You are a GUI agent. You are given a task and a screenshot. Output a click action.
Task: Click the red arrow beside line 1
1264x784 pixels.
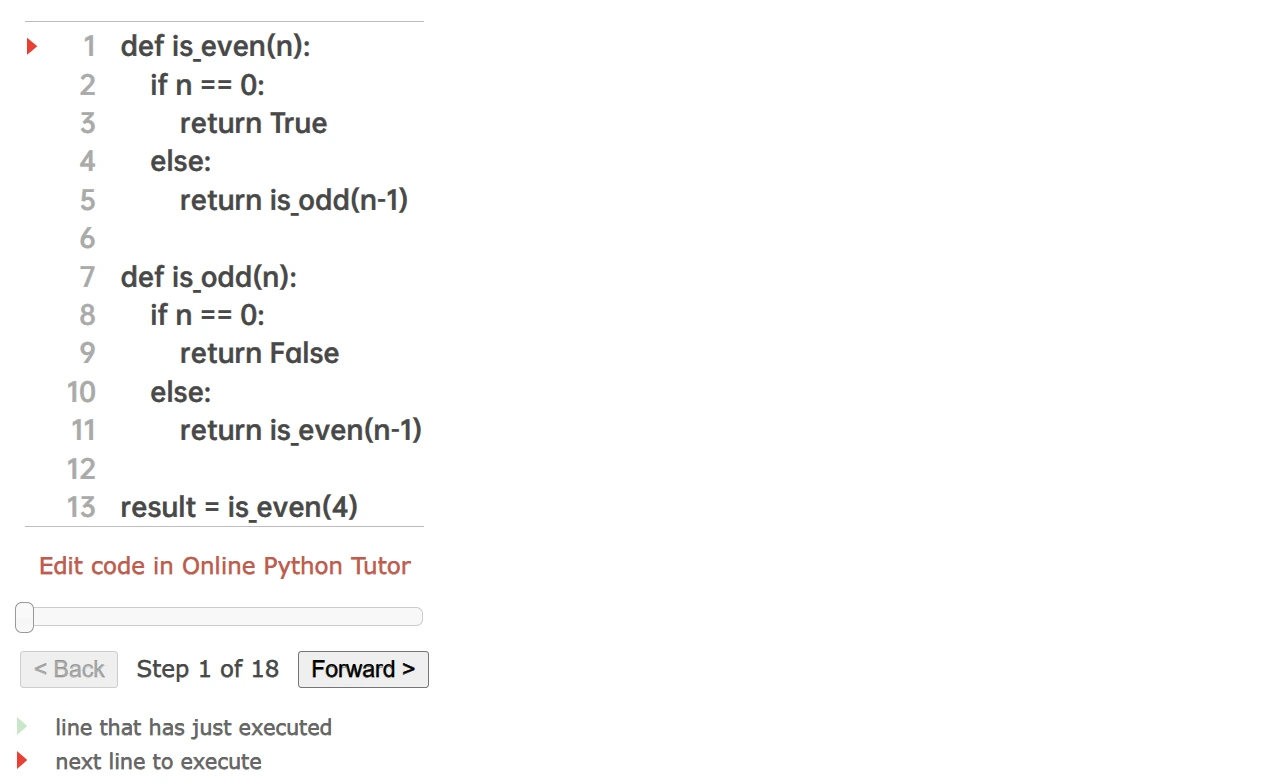(32, 46)
